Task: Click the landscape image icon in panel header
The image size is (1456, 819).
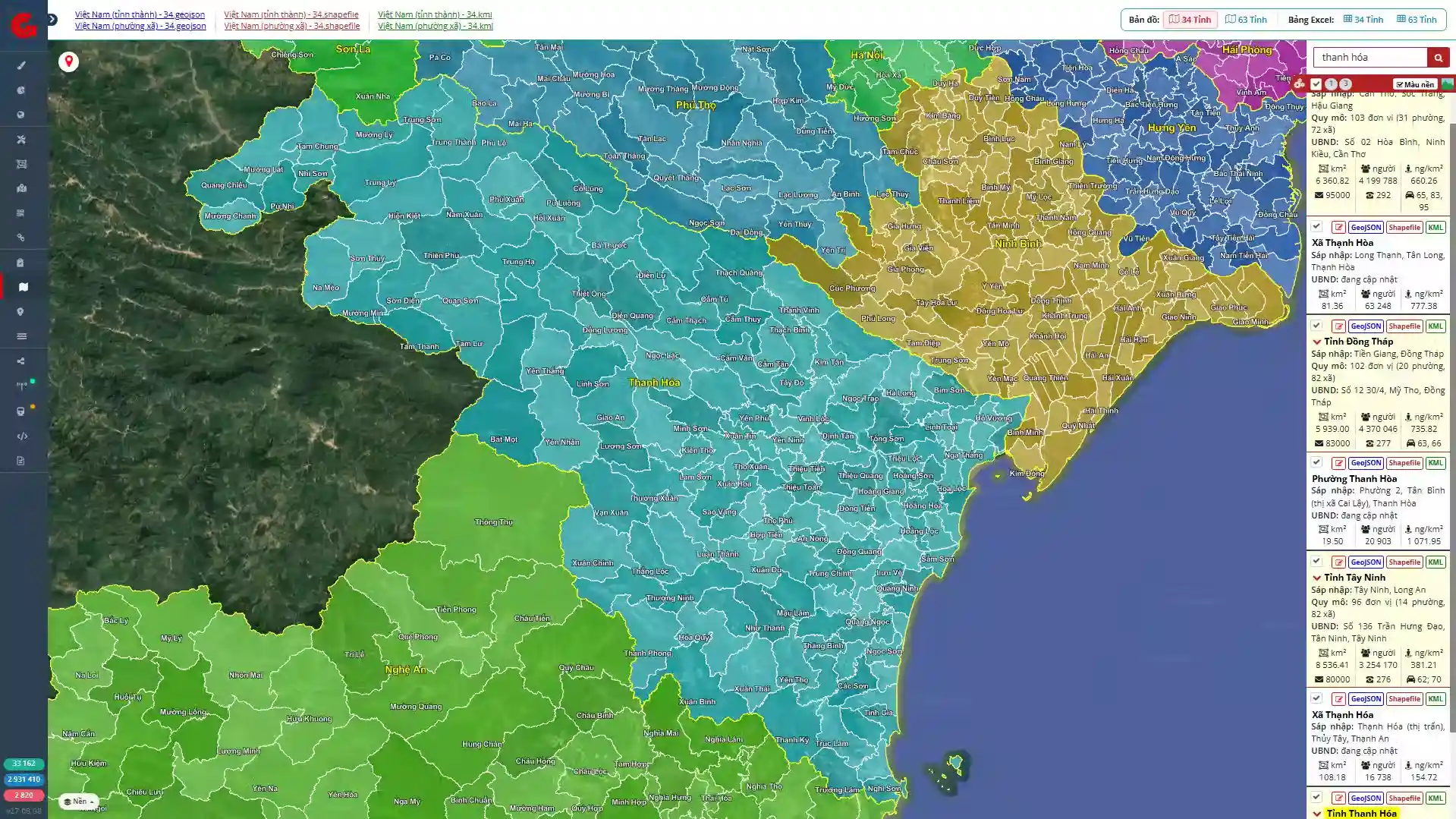Action: [x=1447, y=84]
